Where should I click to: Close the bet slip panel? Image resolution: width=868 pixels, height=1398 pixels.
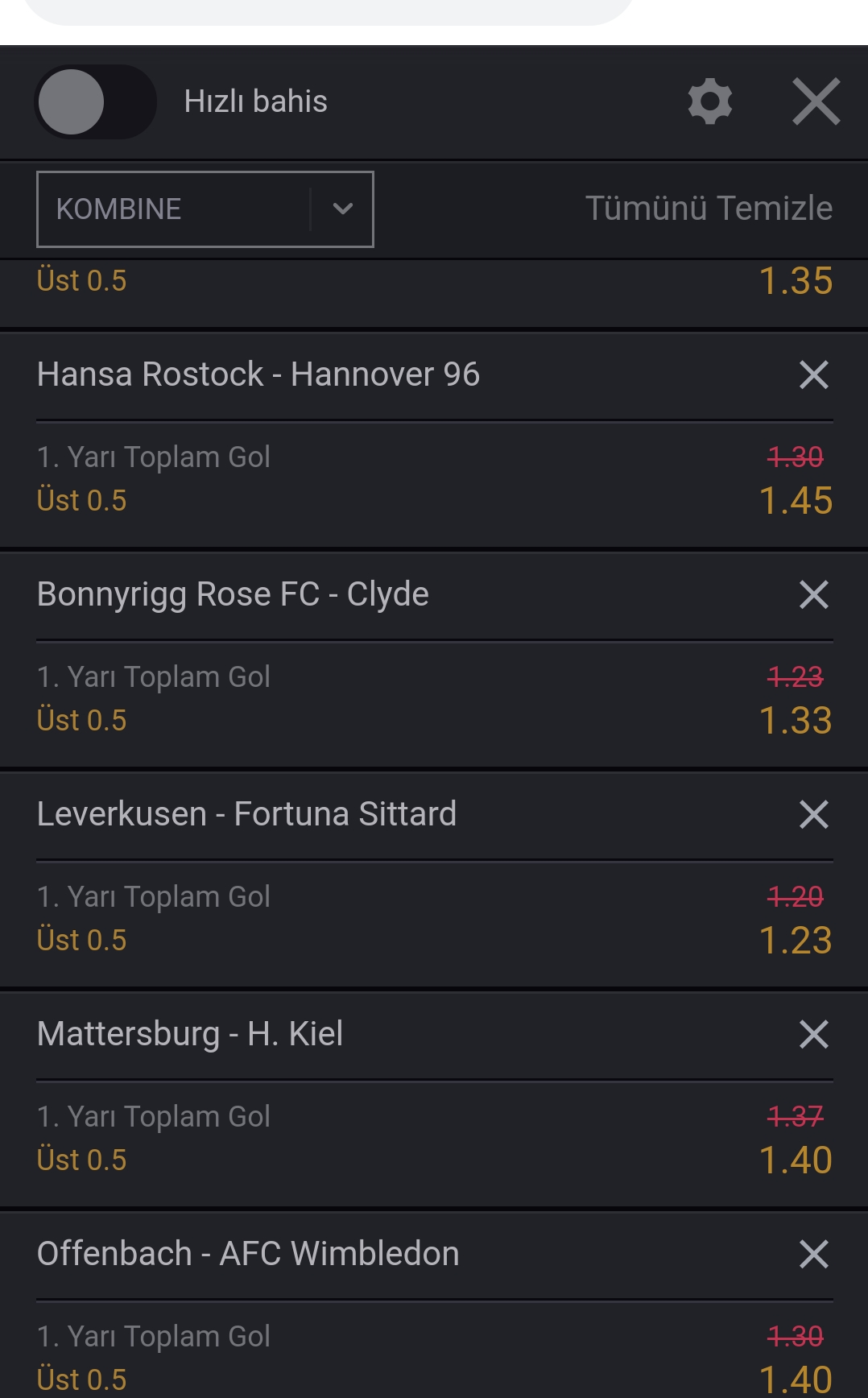[x=816, y=101]
